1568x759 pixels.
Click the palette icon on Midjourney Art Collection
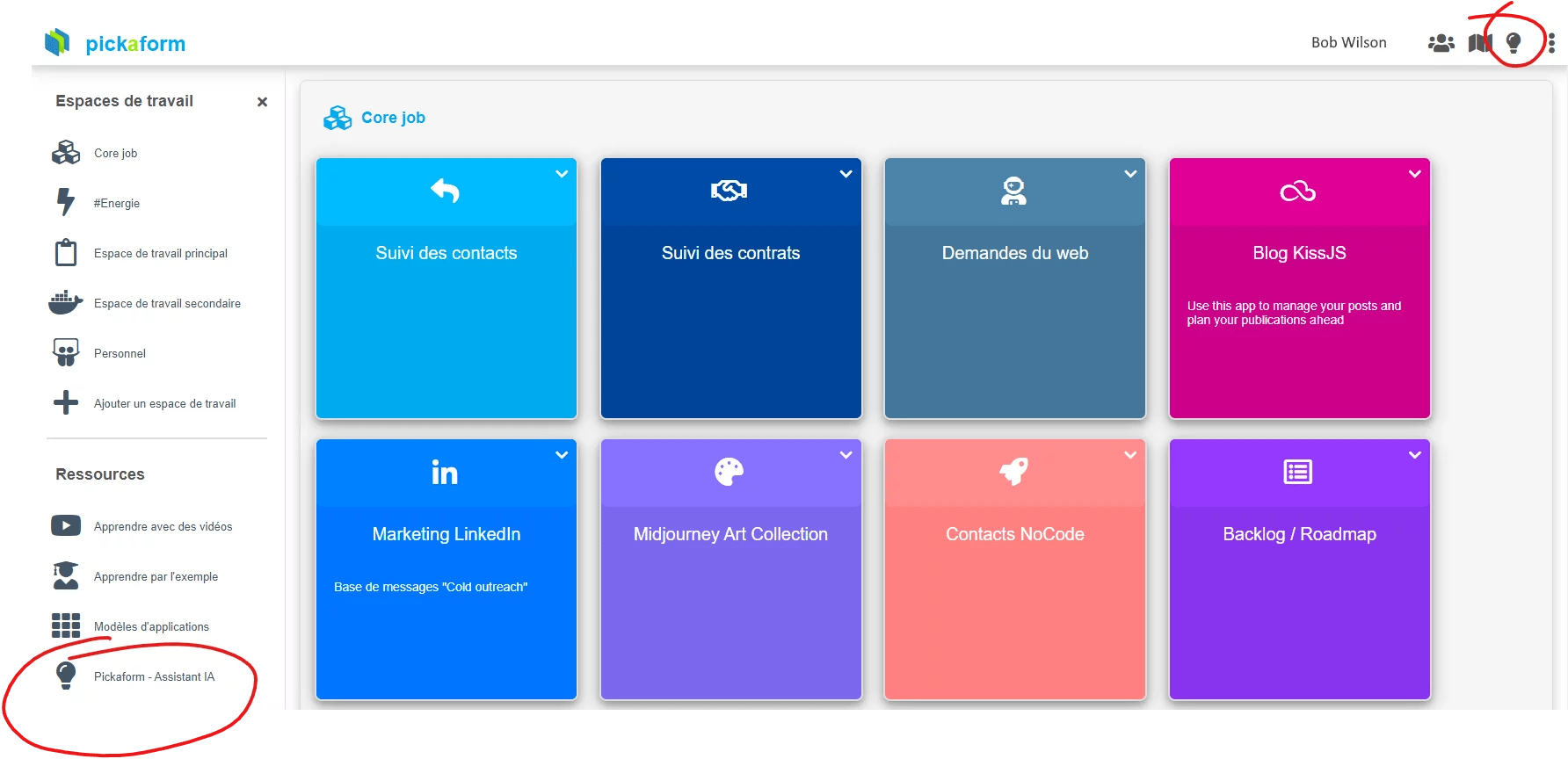(730, 472)
